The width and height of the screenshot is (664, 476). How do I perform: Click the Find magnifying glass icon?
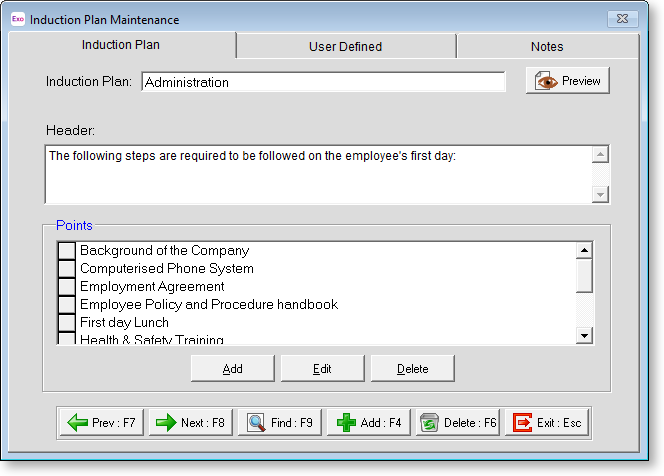click(256, 423)
